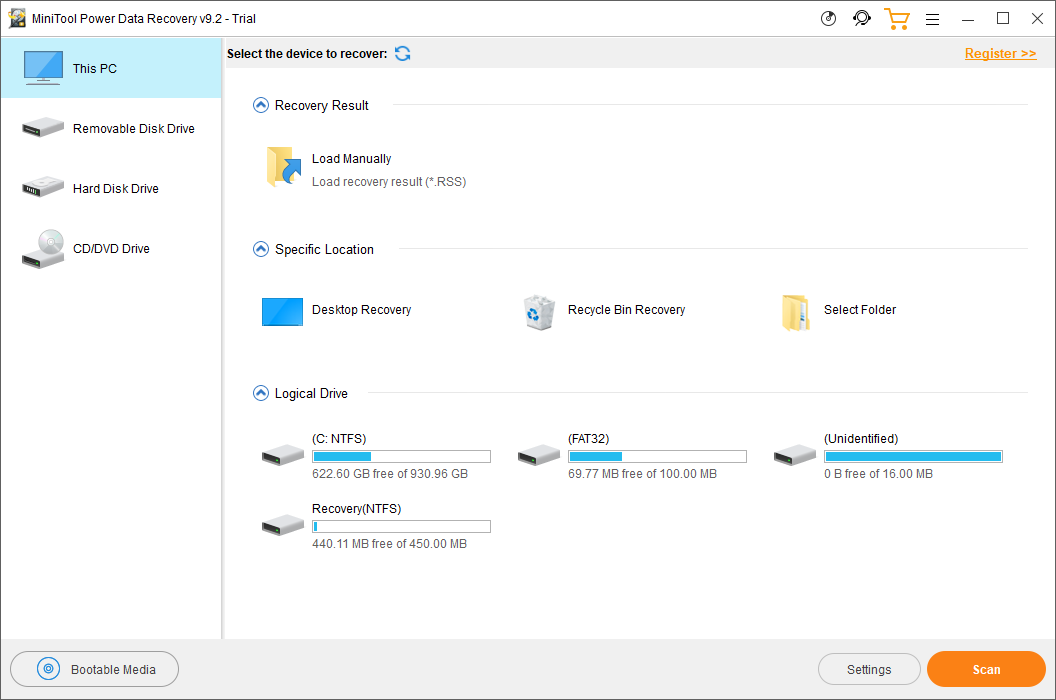
Task: Click 440.11 MB free of 450.00 MB text
Action: [x=389, y=544]
